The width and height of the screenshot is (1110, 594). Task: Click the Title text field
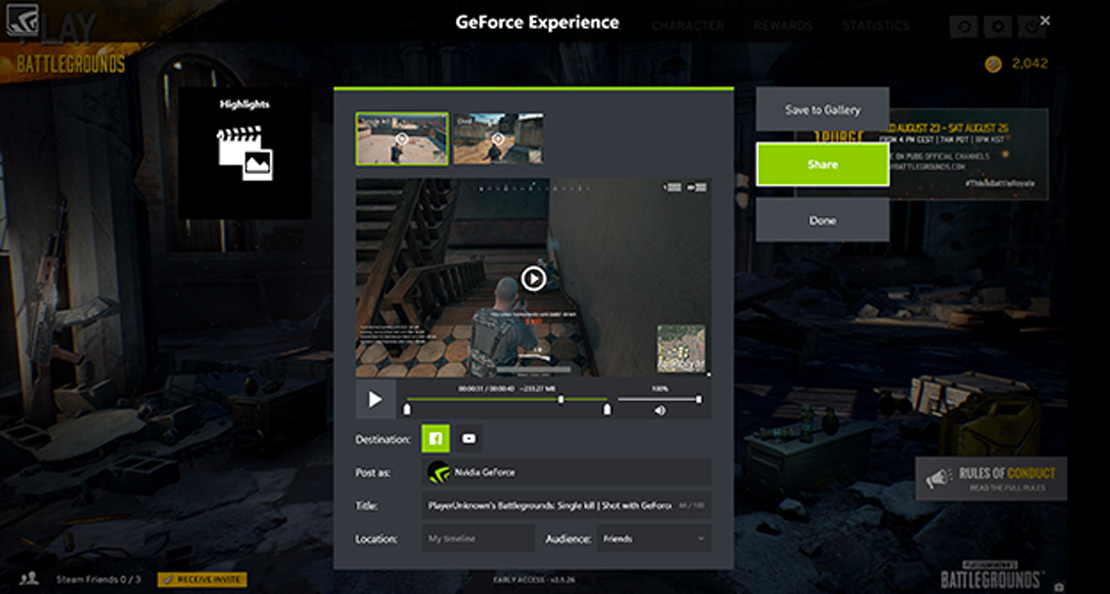[566, 506]
